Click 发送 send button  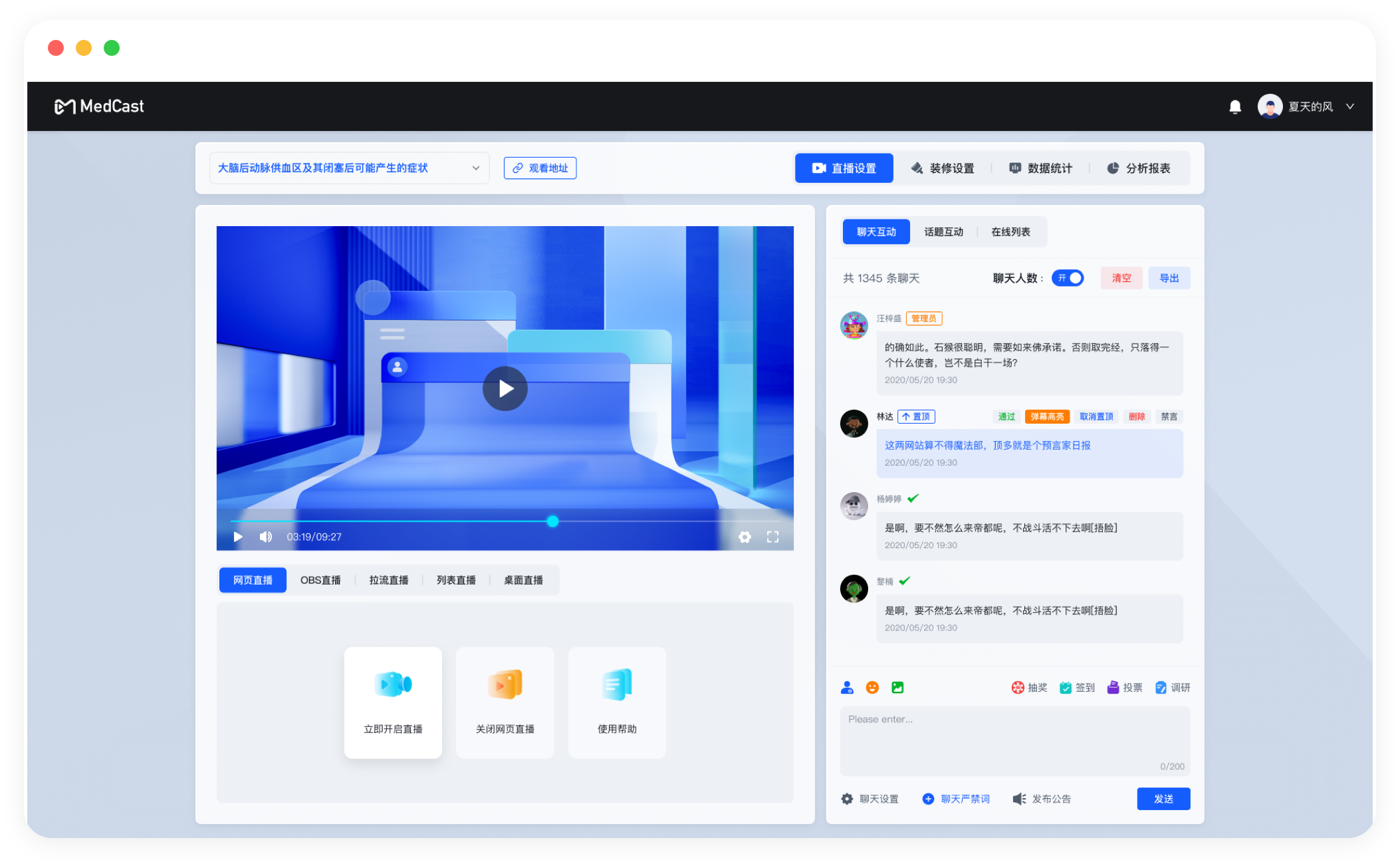(x=1163, y=799)
